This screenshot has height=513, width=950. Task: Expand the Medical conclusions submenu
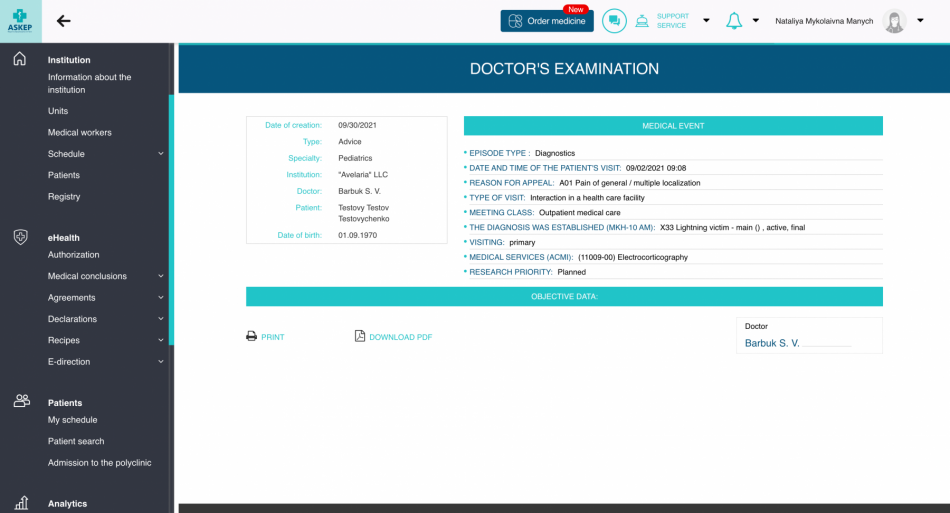point(161,276)
